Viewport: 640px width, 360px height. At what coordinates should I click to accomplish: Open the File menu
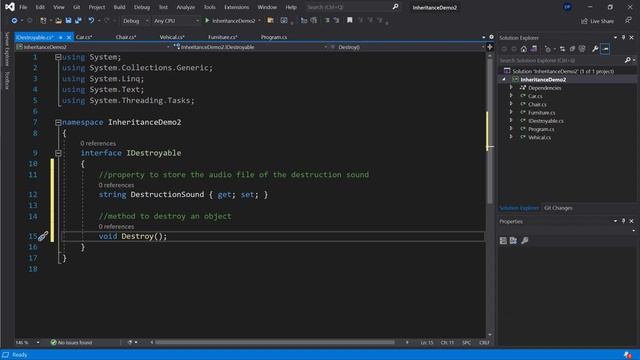pos(23,7)
